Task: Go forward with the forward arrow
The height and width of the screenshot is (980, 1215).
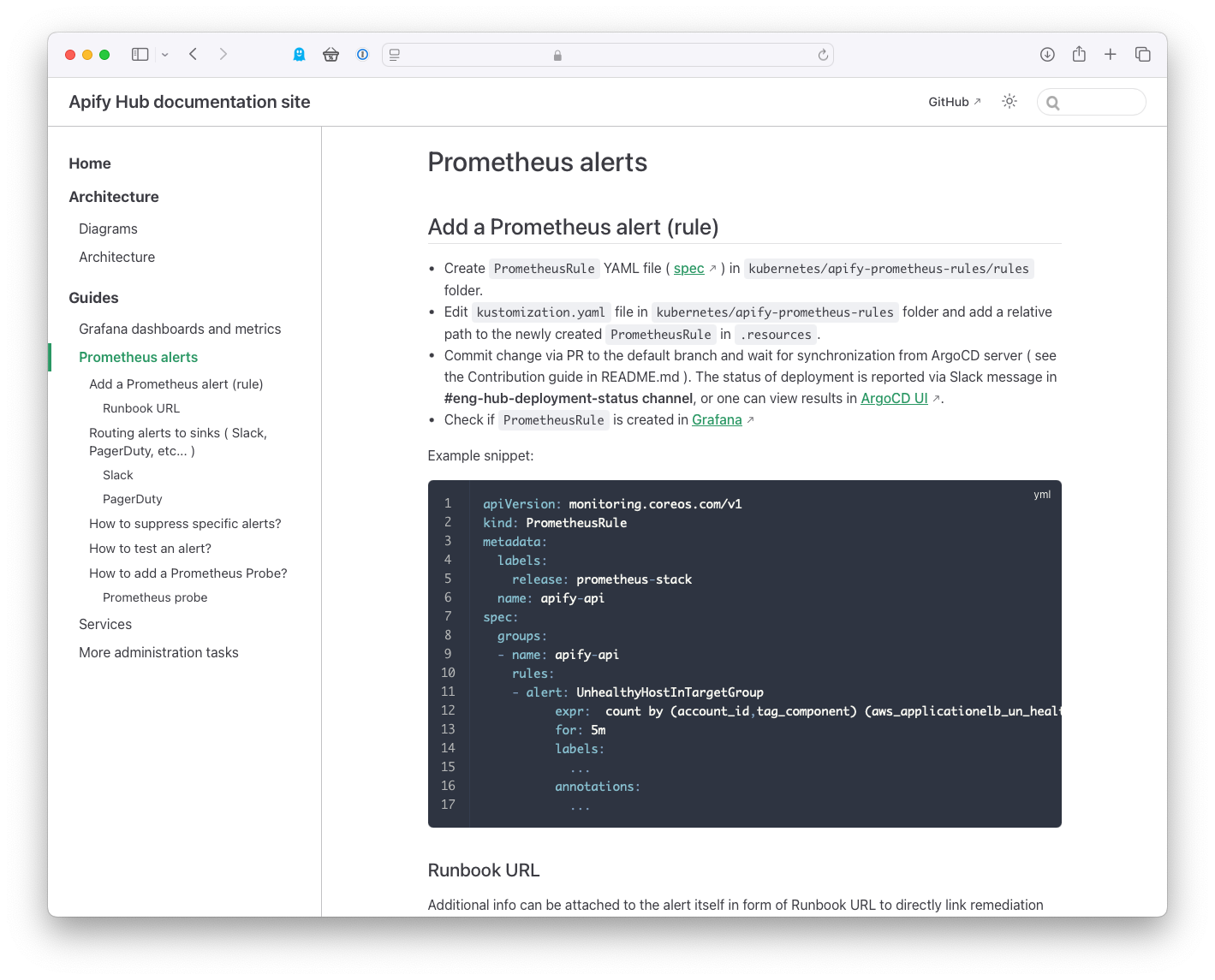Action: pos(223,54)
